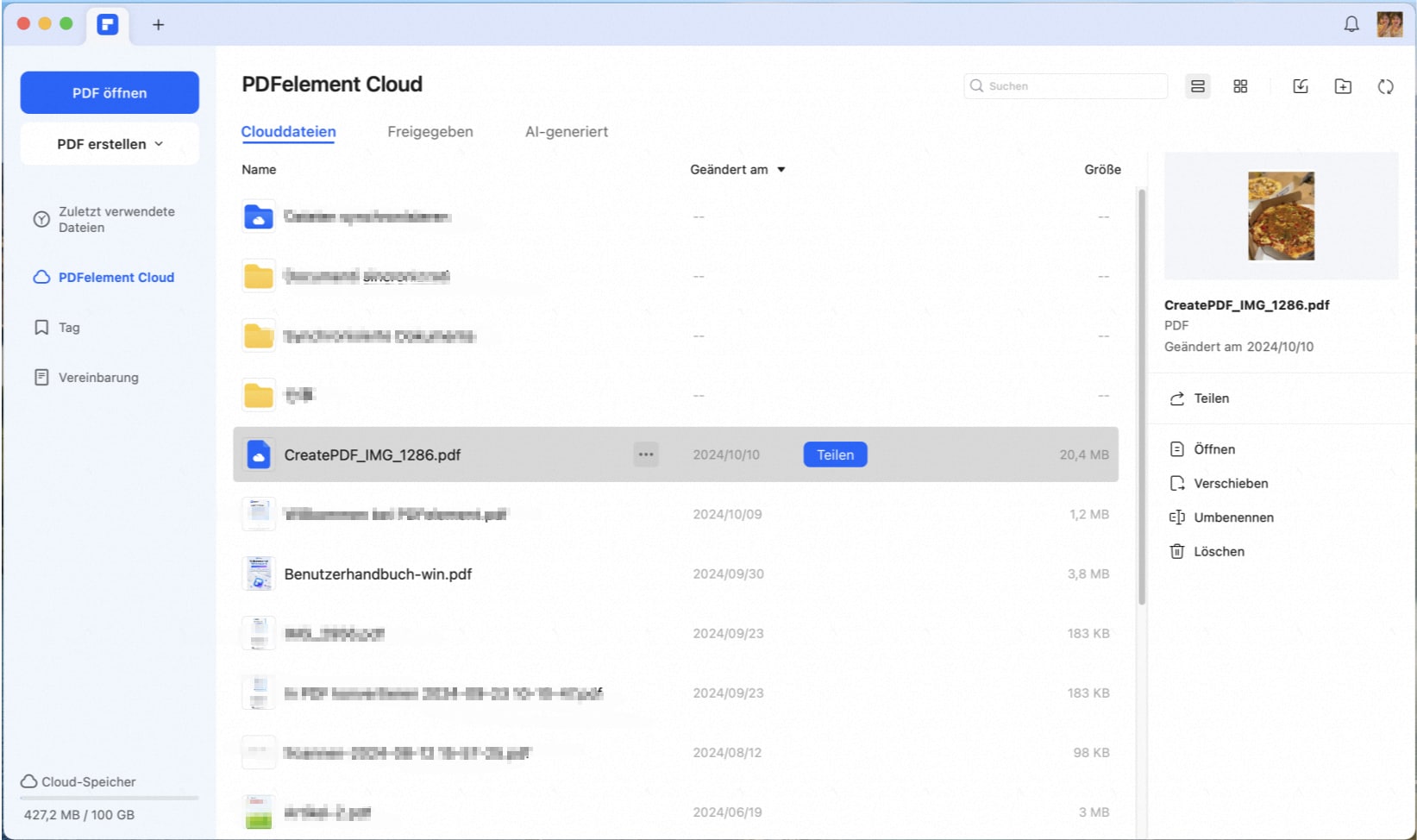Image resolution: width=1417 pixels, height=840 pixels.
Task: Add a new tab with plus icon
Action: point(158,25)
